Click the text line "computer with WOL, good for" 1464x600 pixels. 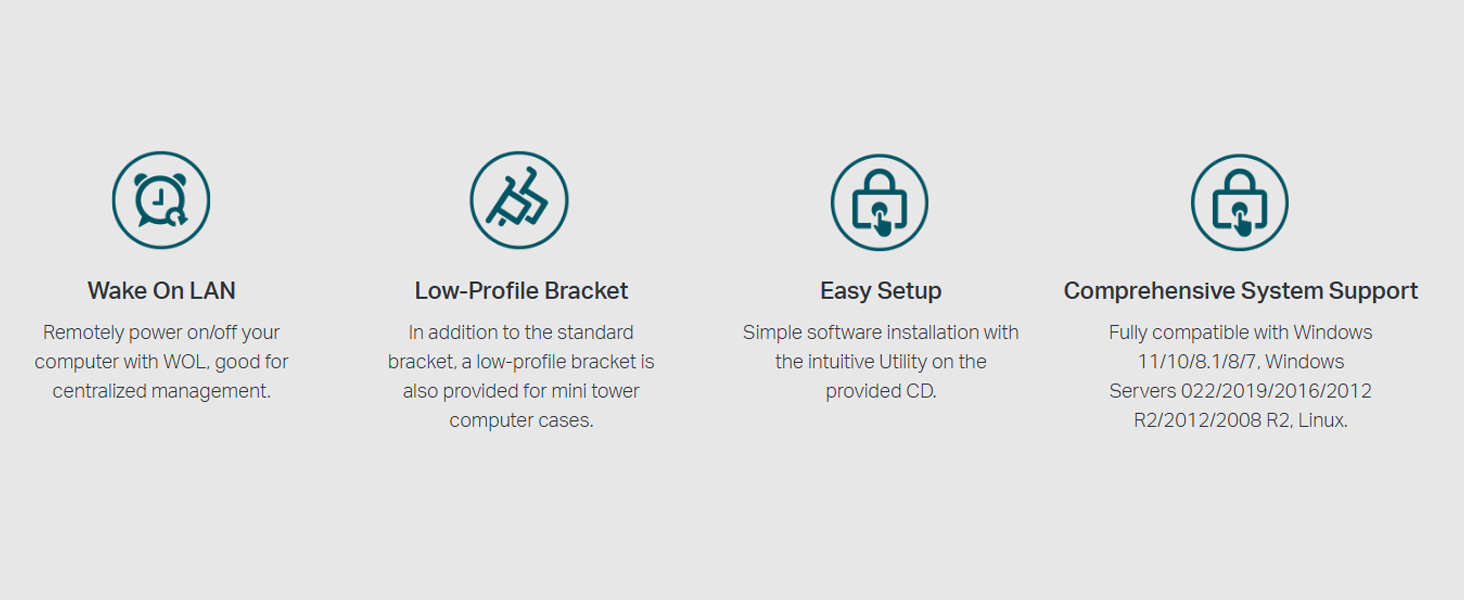tap(161, 362)
